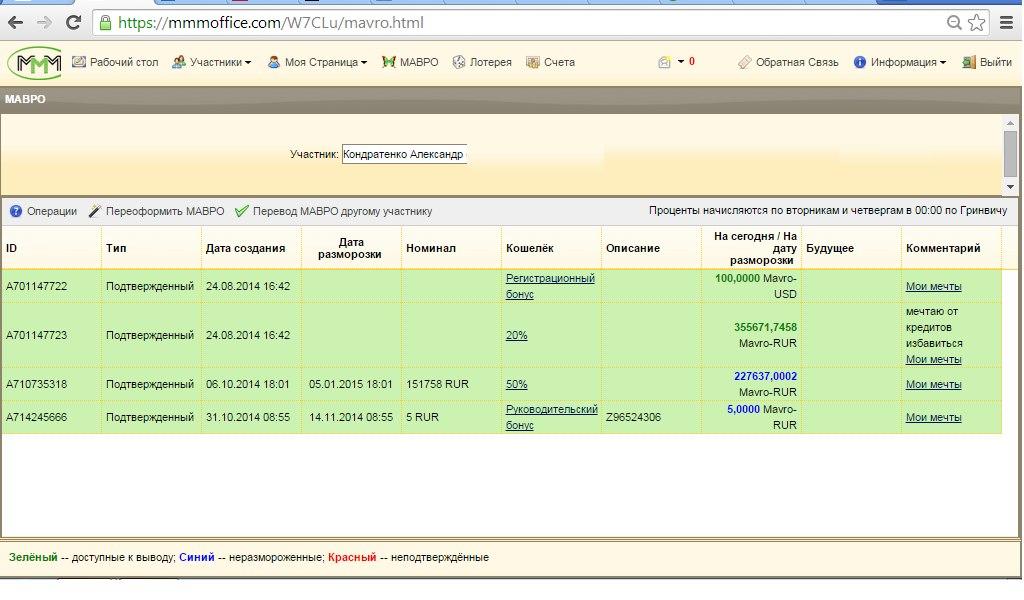Click the Дата разморозки column header

(x=351, y=248)
